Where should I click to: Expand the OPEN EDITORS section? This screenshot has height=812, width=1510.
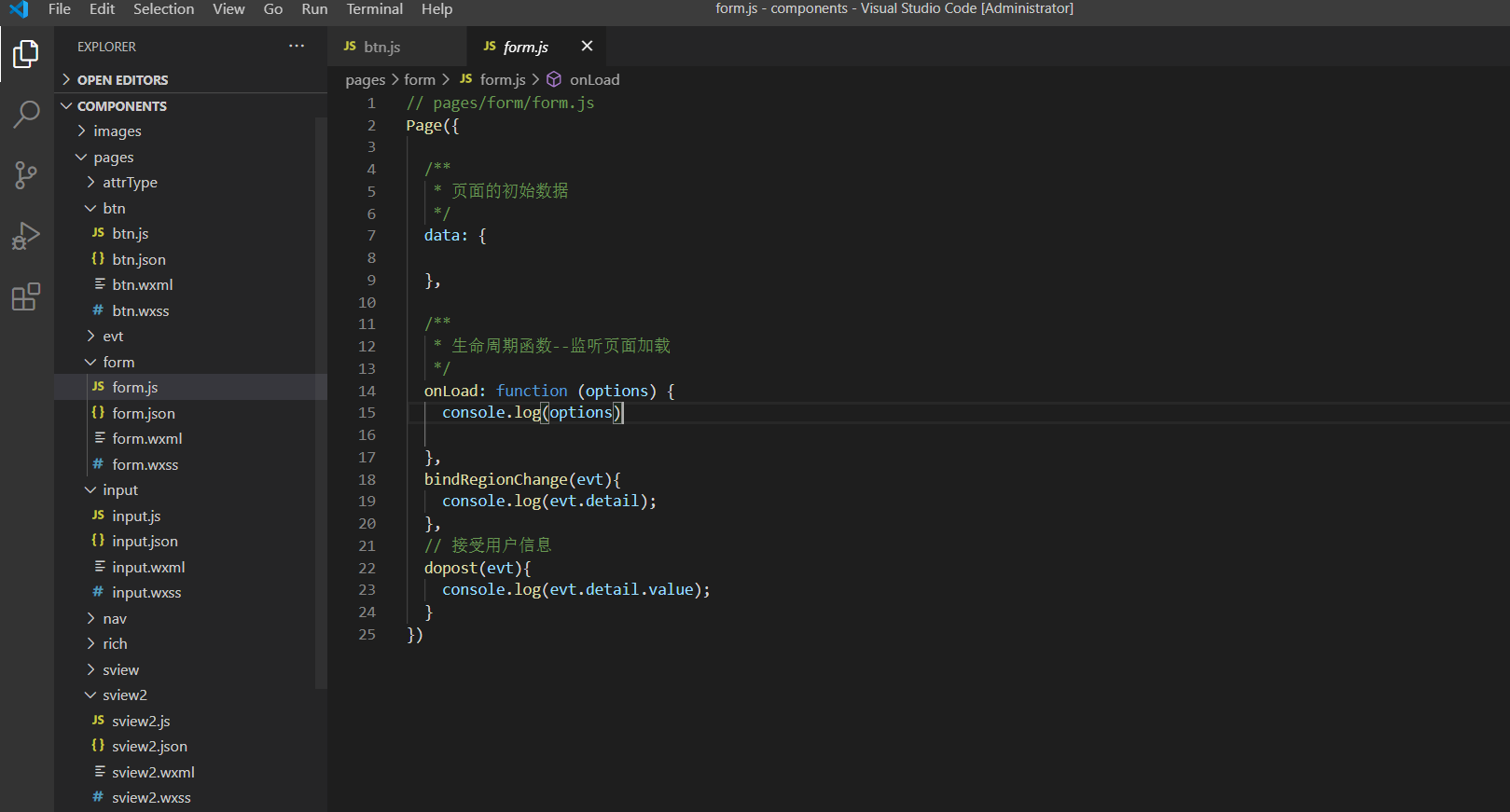click(x=191, y=79)
